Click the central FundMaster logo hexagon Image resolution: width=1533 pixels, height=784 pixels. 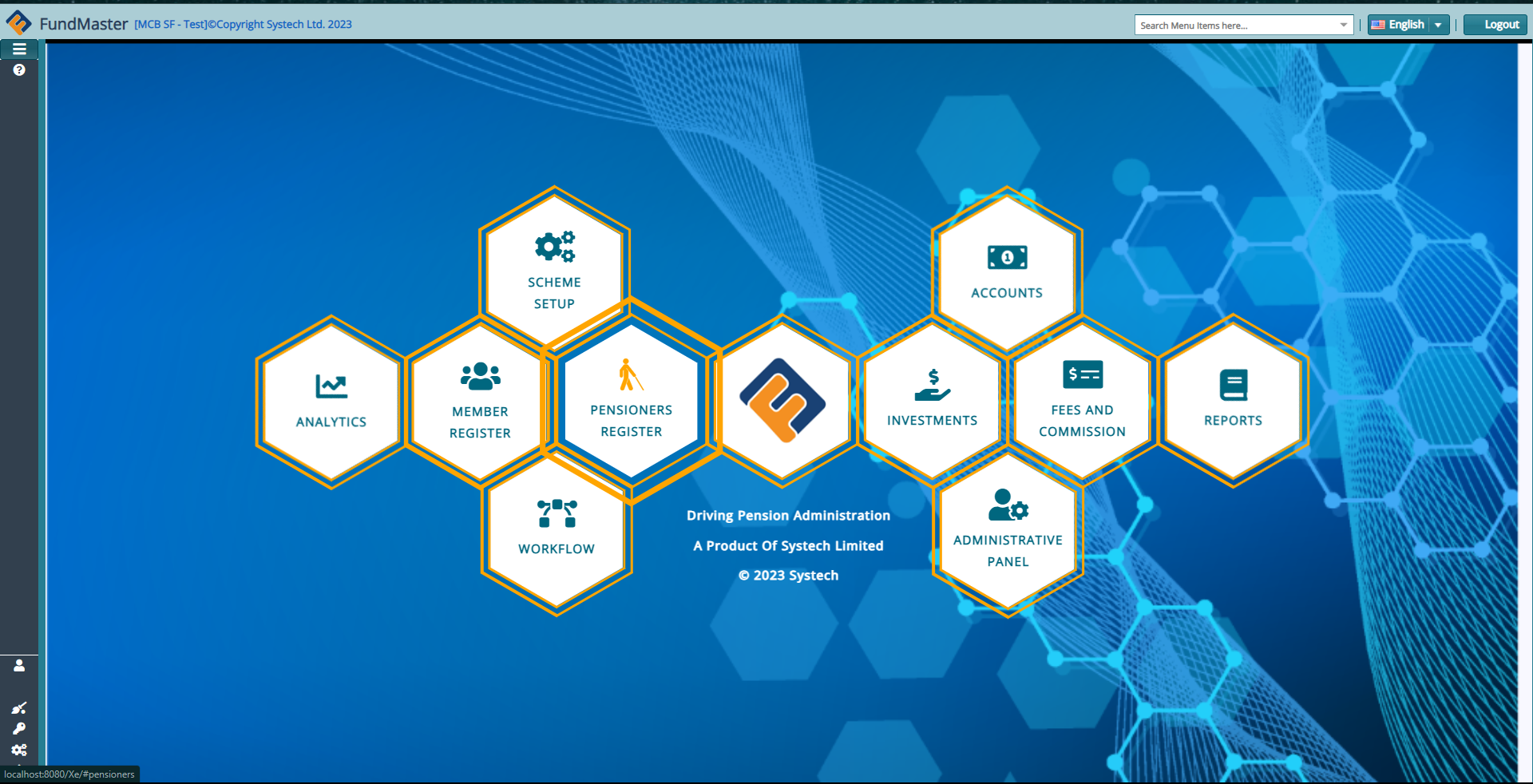click(782, 401)
